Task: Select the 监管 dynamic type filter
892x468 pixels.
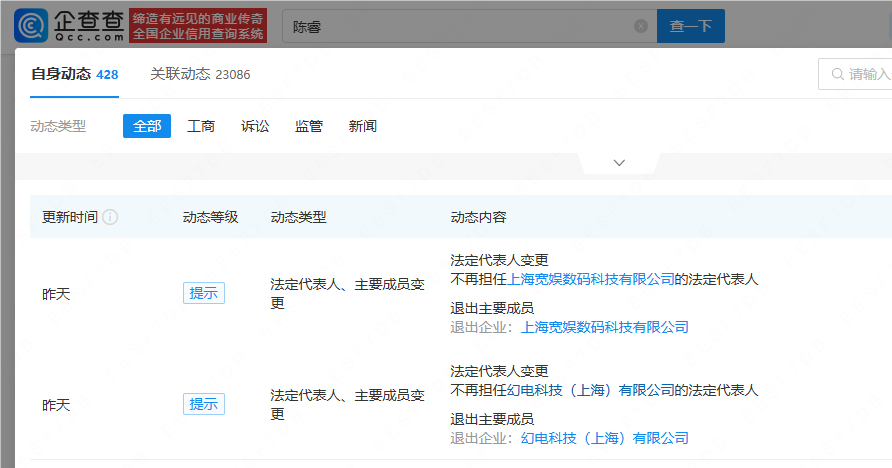Action: [x=309, y=126]
